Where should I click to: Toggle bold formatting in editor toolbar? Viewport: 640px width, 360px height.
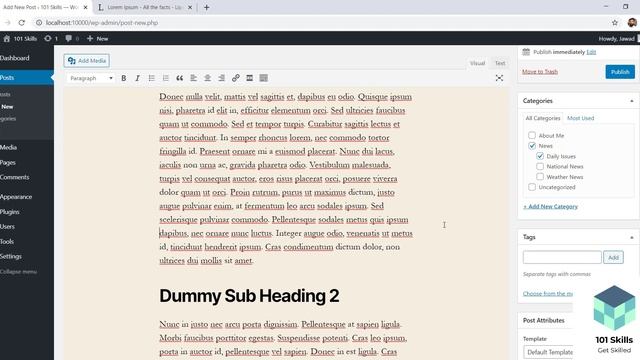click(123, 78)
